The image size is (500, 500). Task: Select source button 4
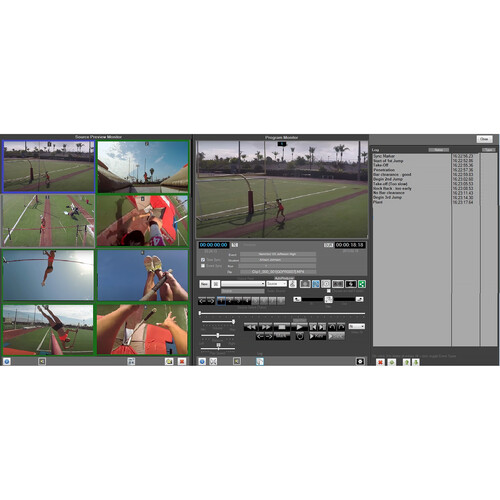[247, 301]
